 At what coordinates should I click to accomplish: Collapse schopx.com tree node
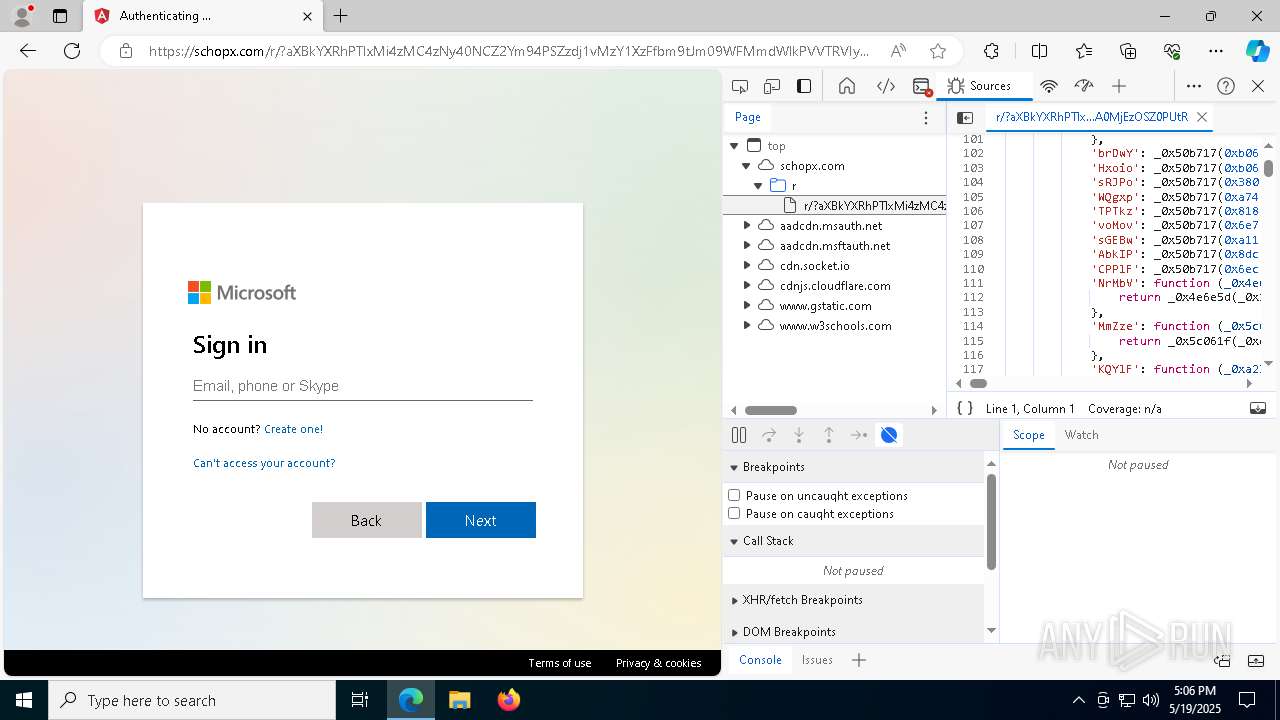pyautogui.click(x=746, y=166)
